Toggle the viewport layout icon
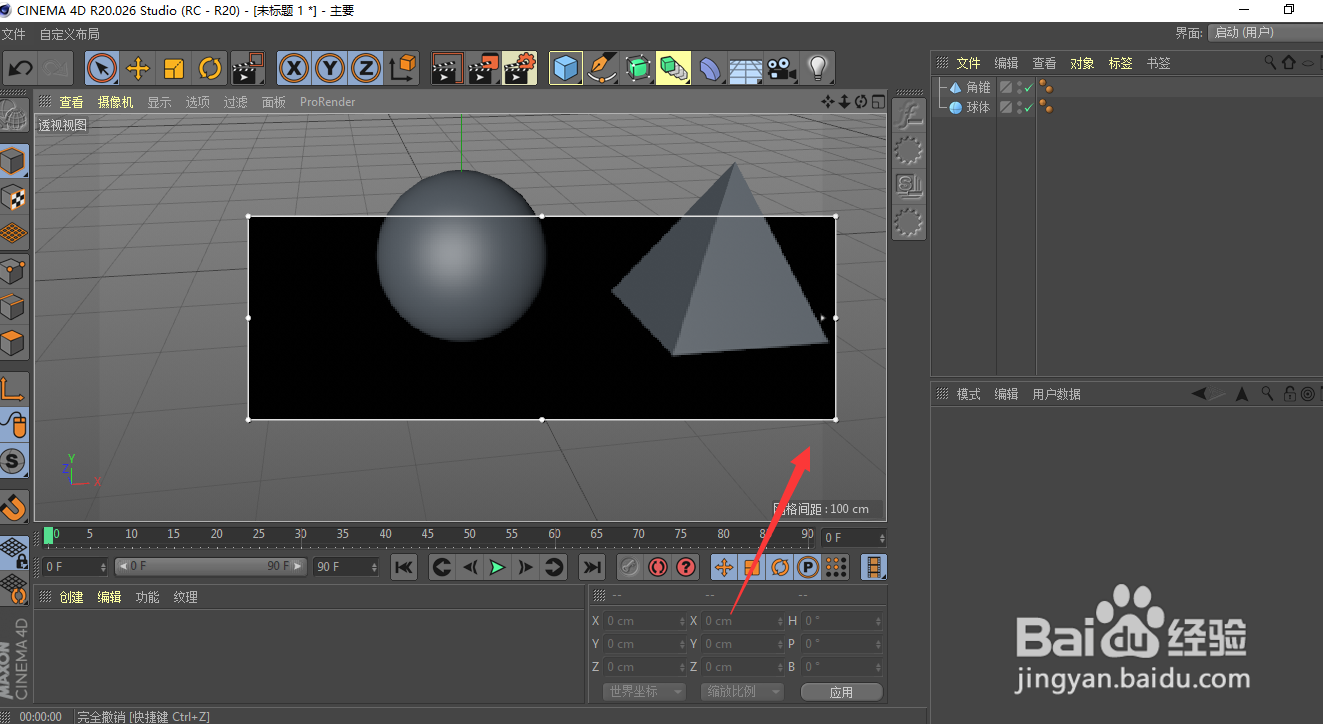Image resolution: width=1323 pixels, height=724 pixels. tap(877, 101)
